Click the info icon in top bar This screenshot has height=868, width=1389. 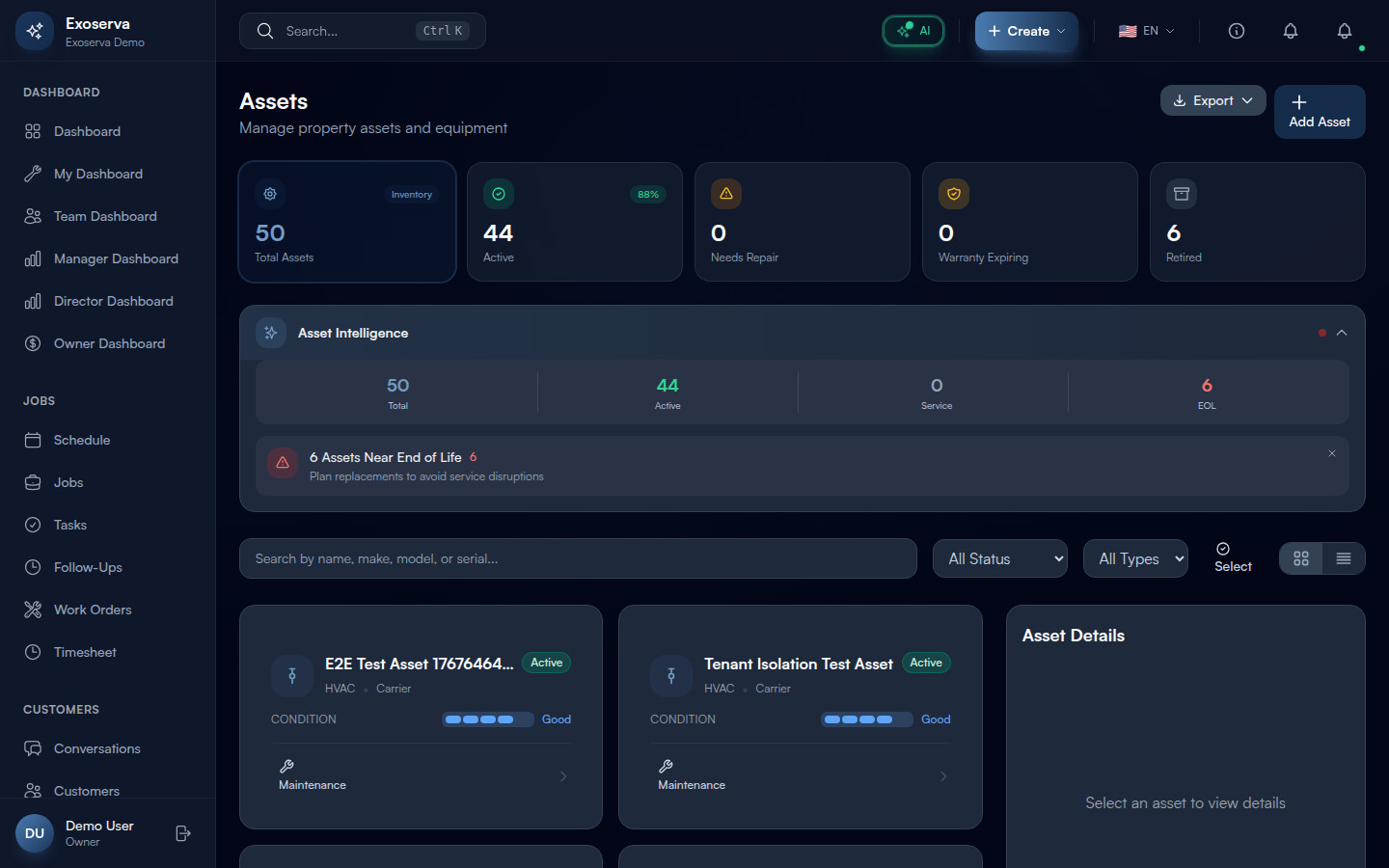[1236, 31]
